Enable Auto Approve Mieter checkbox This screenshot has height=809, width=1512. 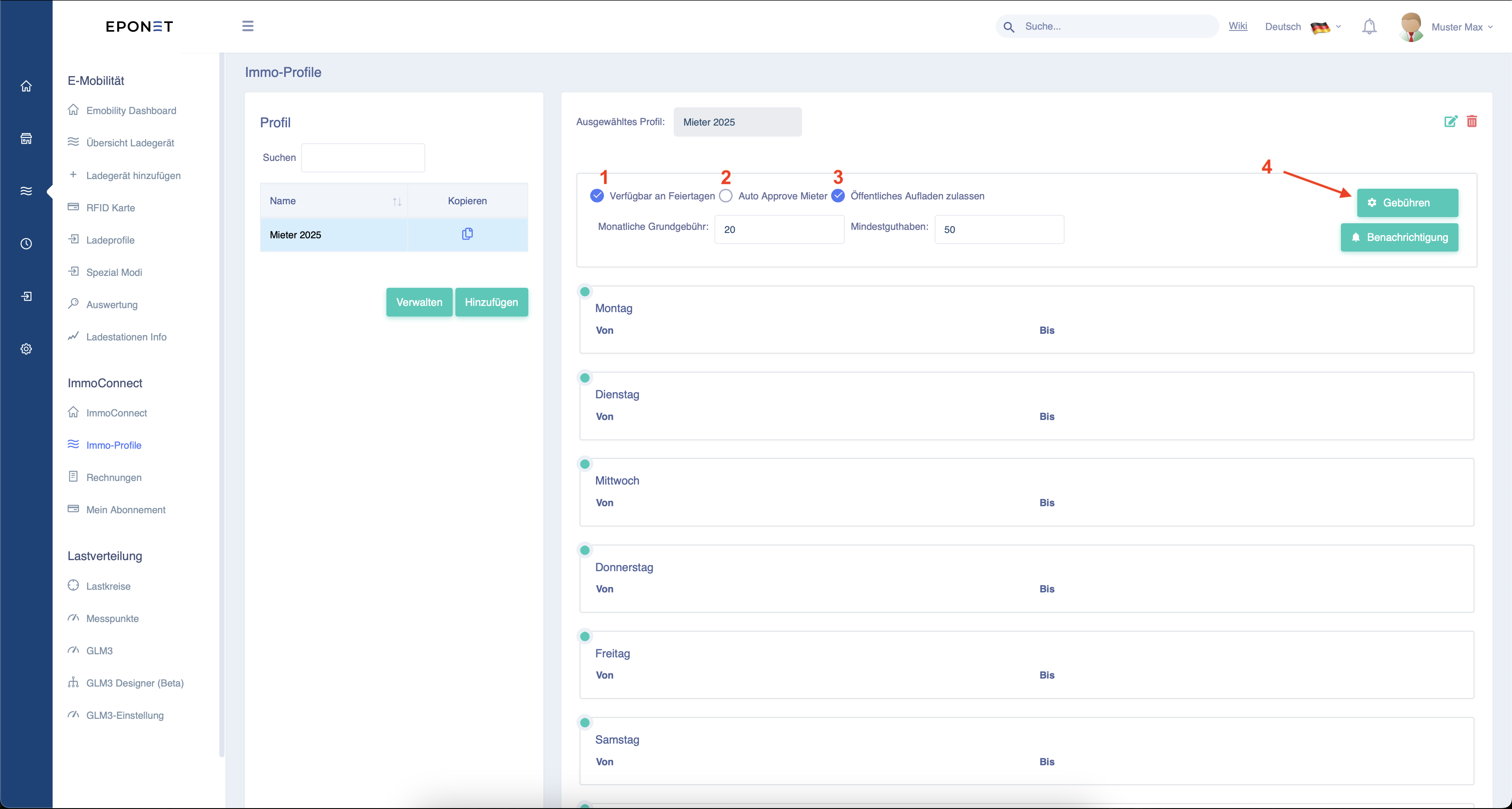point(726,195)
